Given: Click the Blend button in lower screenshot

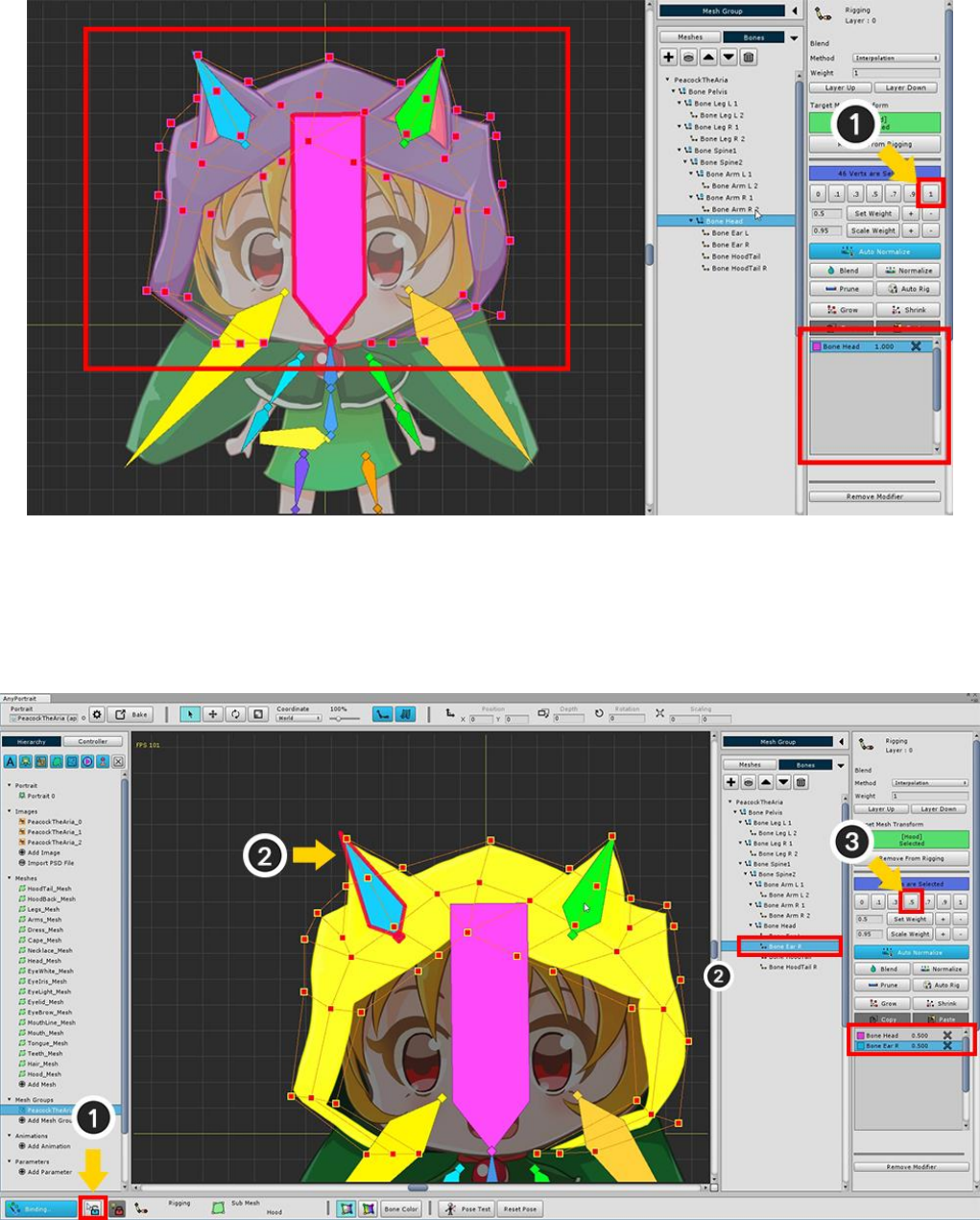Looking at the screenshot, I should (x=881, y=969).
